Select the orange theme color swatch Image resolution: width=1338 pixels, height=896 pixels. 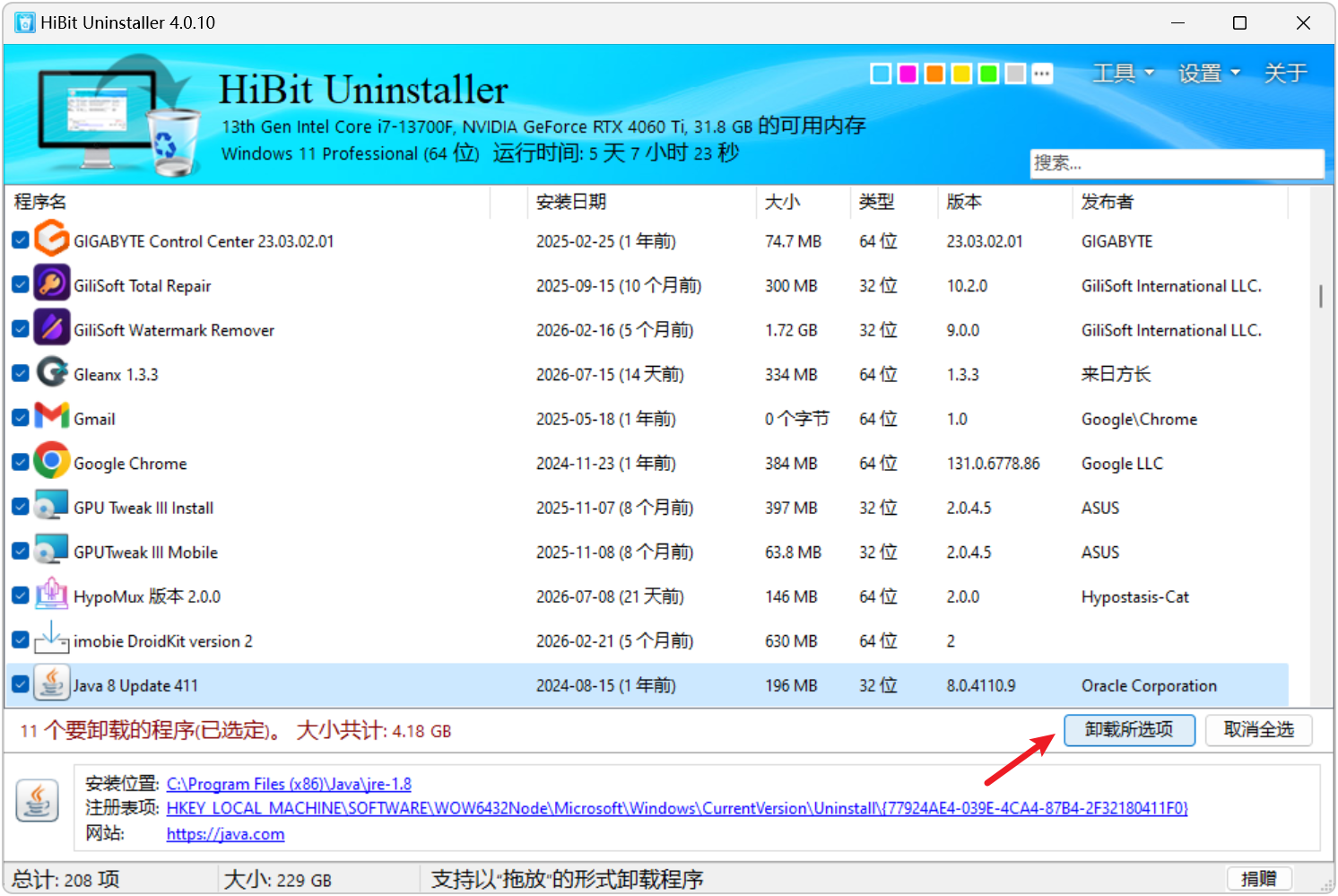point(935,74)
